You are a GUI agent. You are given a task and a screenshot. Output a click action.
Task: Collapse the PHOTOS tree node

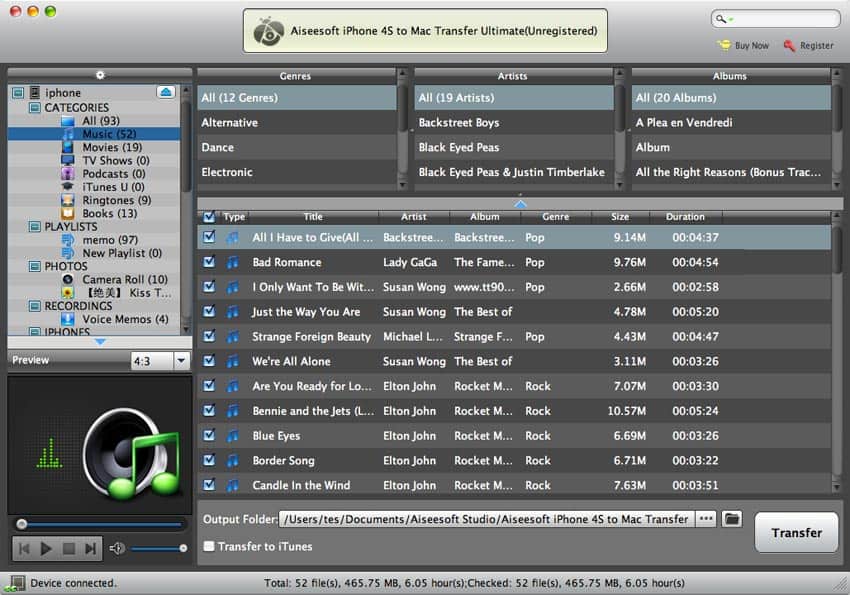(35, 266)
